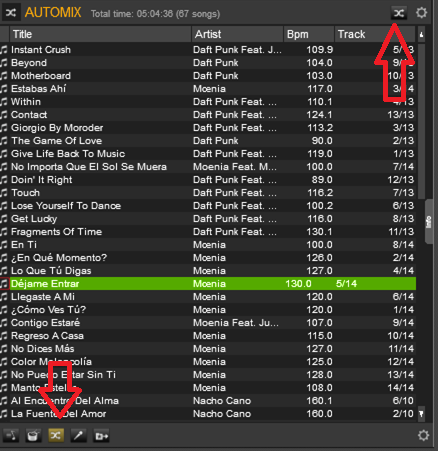Click the note icon beside Contact
This screenshot has height=452, width=438.
4,115
